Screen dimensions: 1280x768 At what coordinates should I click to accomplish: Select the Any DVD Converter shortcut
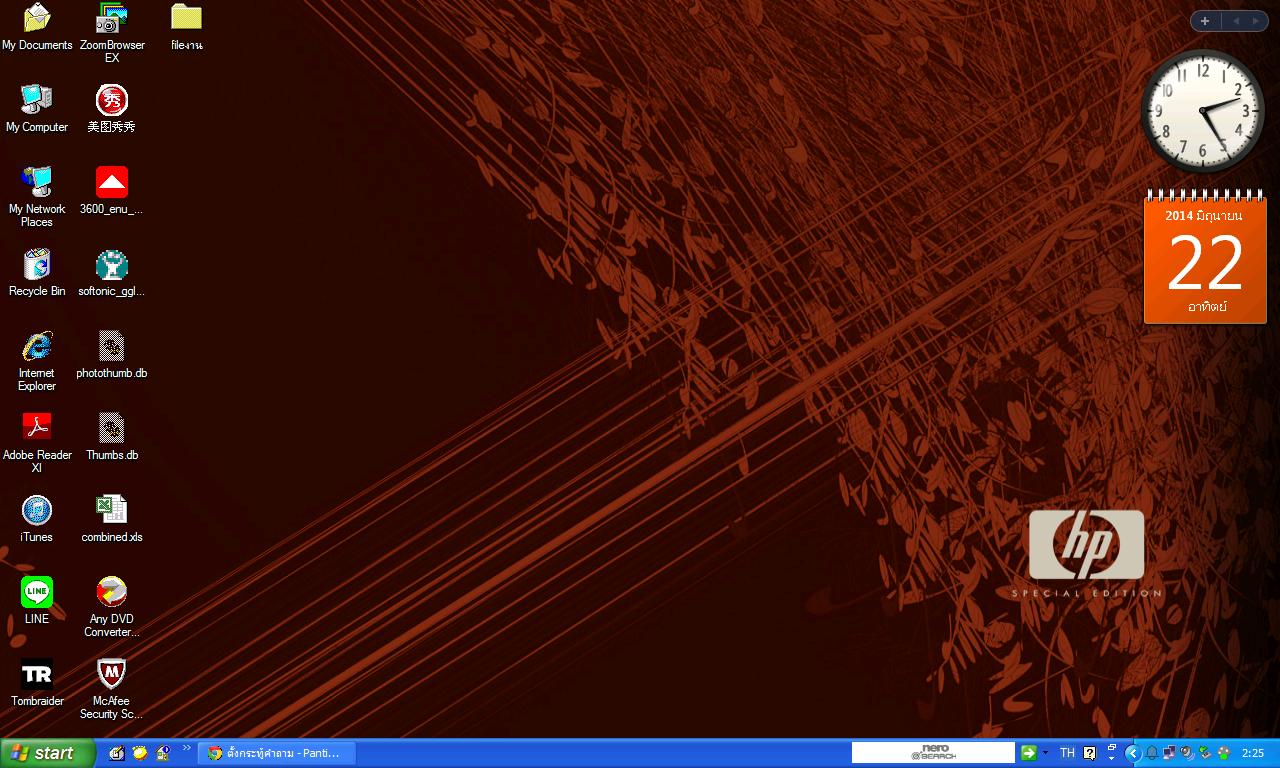(x=112, y=606)
